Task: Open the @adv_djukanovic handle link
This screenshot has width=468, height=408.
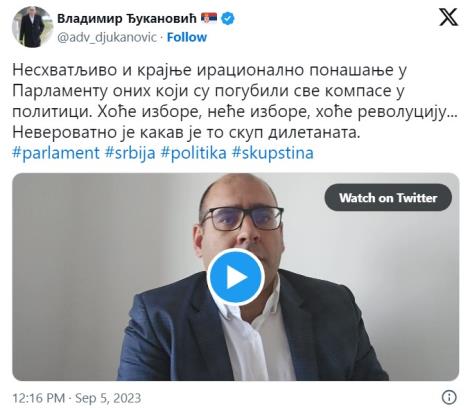Action: pyautogui.click(x=107, y=37)
